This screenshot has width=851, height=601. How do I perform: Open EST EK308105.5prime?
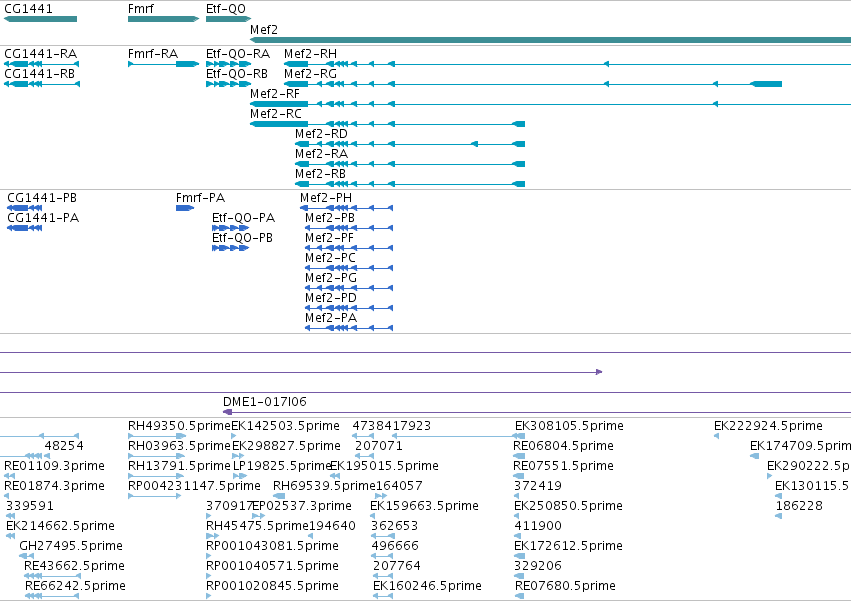click(x=569, y=426)
